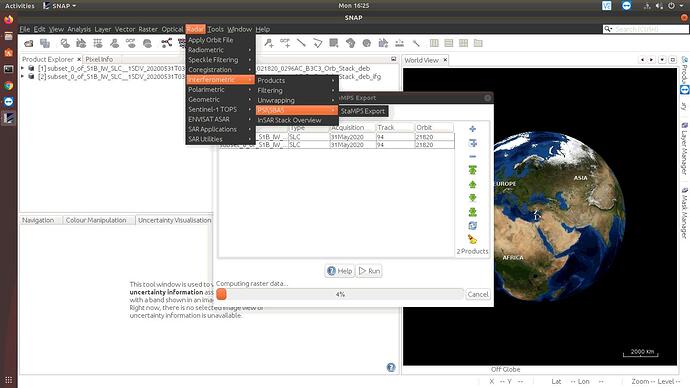Open the Geometric submenu

pos(220,99)
